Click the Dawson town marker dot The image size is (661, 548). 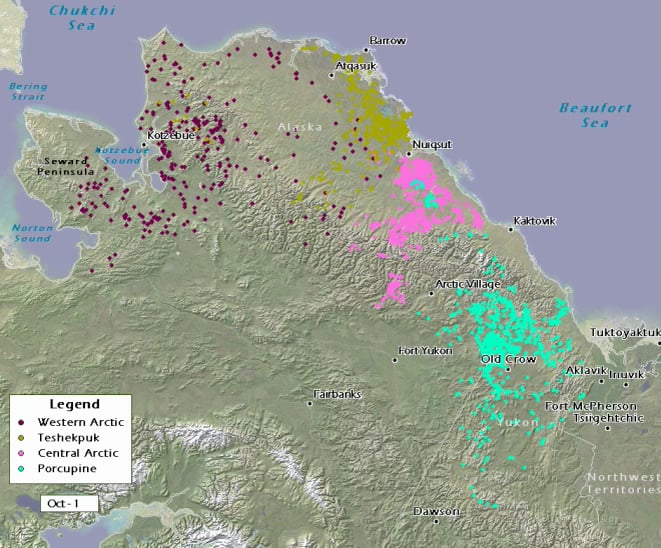pyautogui.click(x=436, y=521)
